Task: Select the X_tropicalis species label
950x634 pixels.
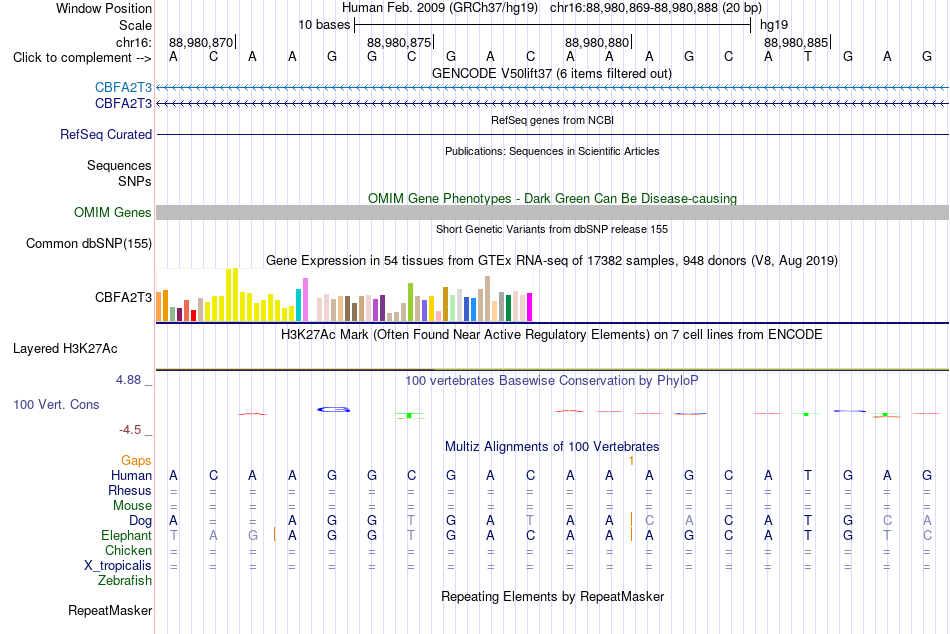Action: click(x=118, y=566)
